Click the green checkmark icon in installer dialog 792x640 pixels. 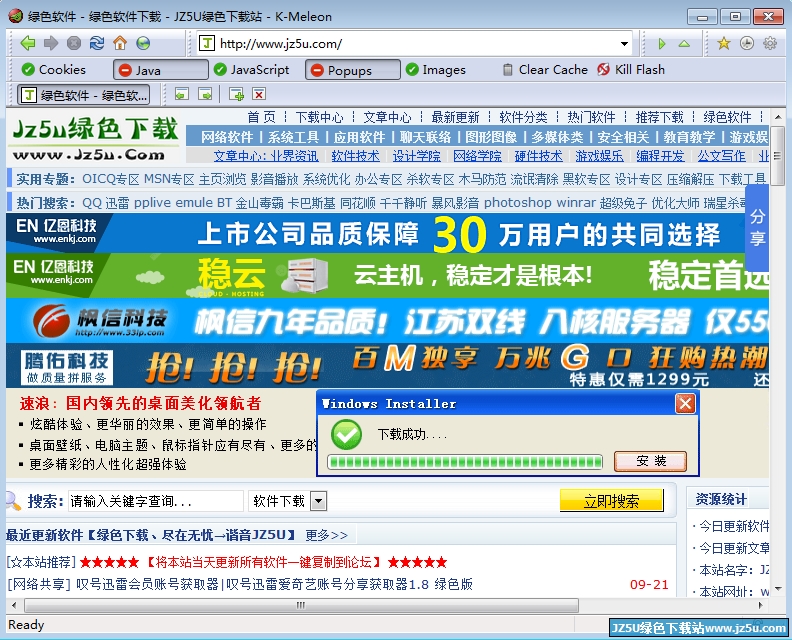click(346, 434)
